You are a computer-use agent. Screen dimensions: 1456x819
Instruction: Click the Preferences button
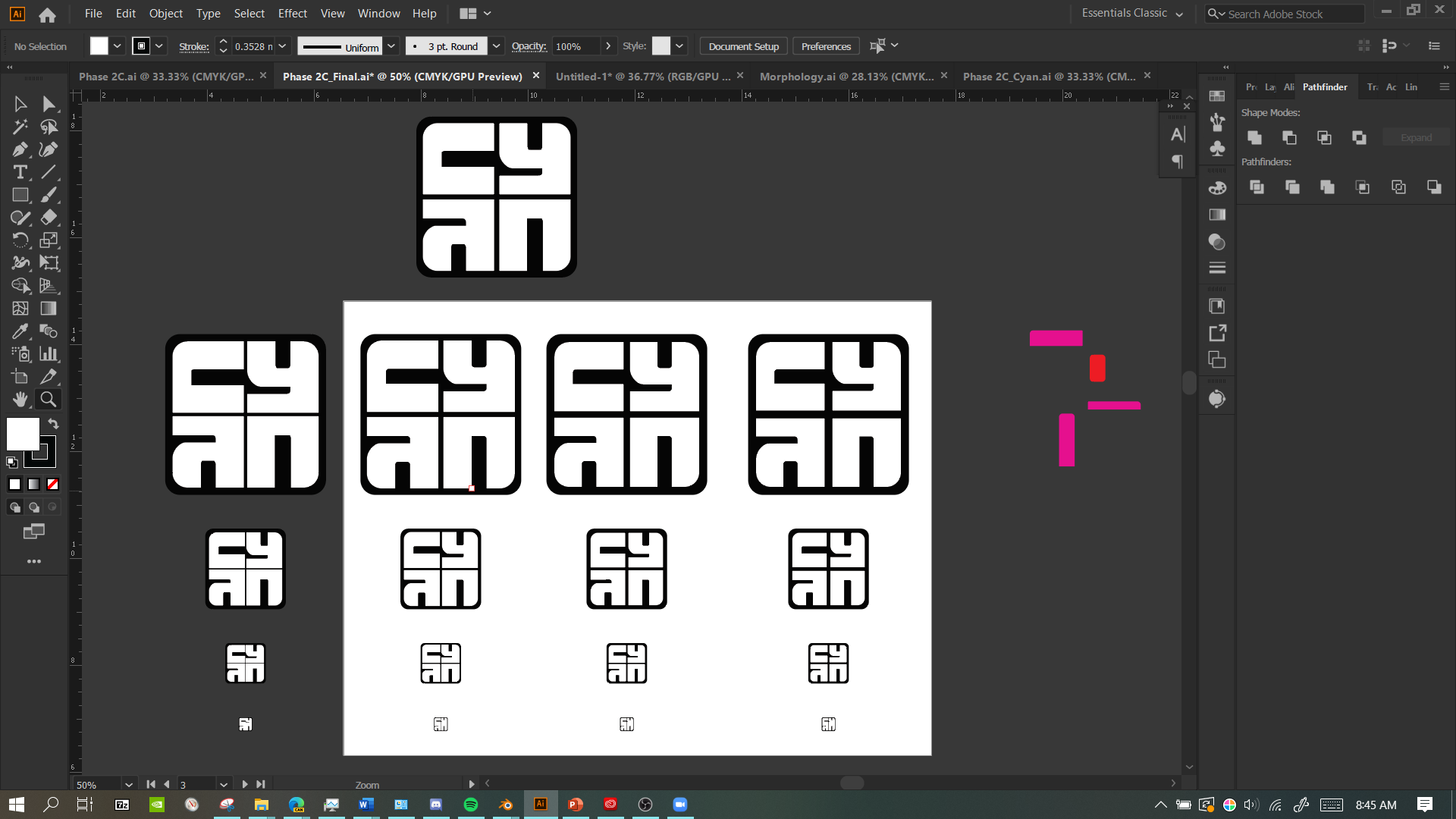point(826,46)
